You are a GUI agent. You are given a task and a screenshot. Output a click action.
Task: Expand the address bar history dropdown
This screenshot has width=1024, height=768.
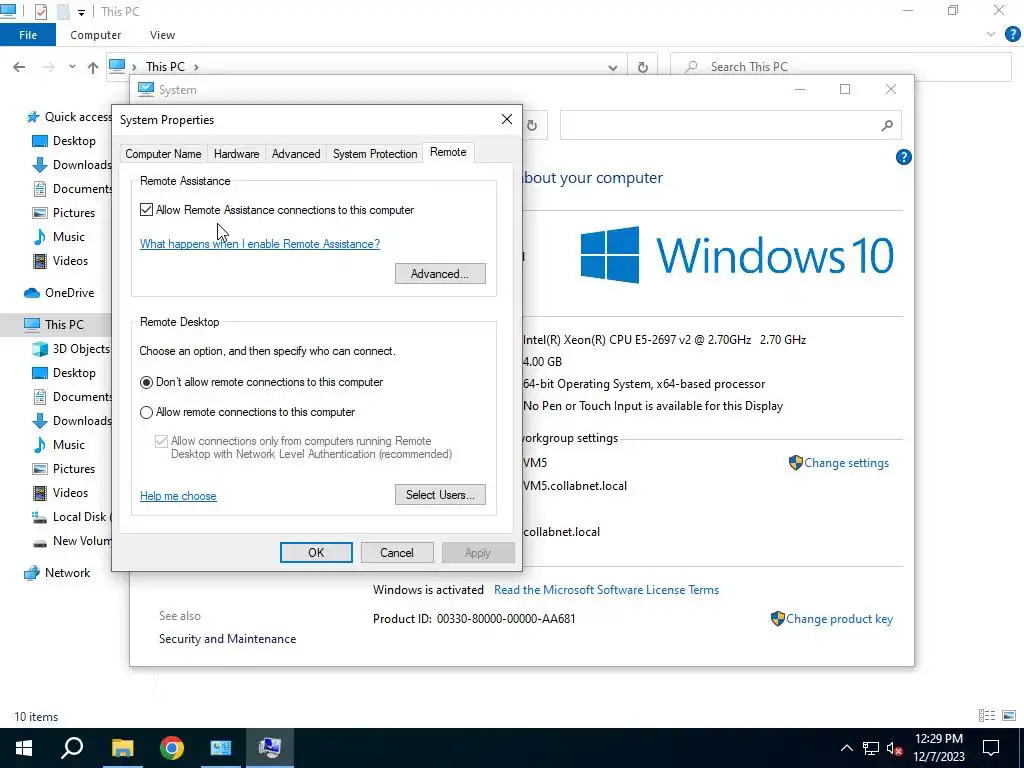click(x=613, y=67)
